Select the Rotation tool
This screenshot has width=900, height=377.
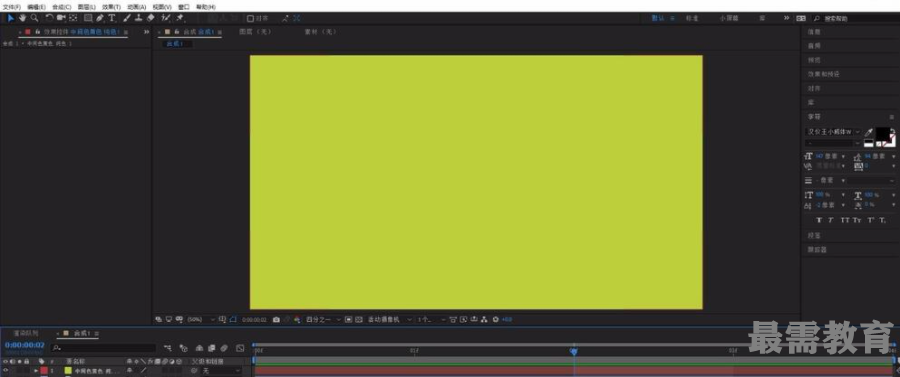click(x=49, y=18)
